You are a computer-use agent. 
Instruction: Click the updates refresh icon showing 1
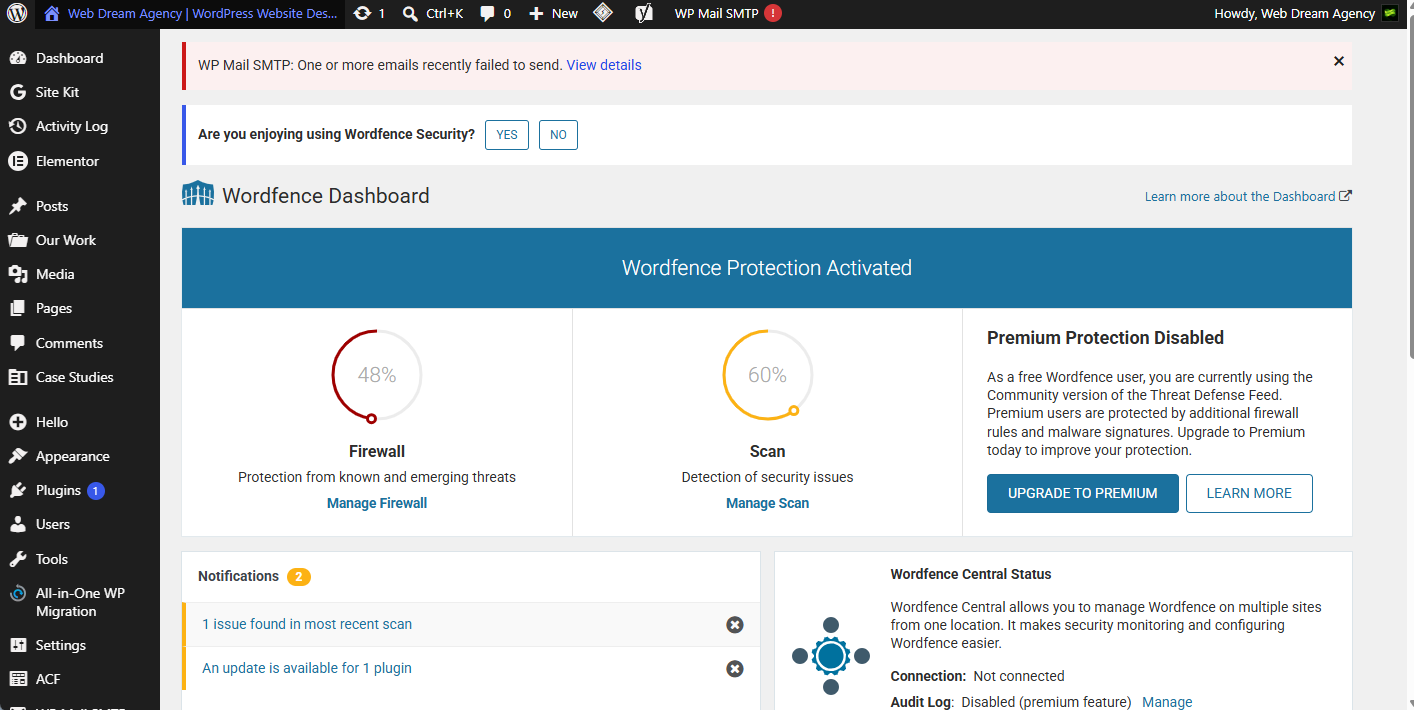pos(369,14)
